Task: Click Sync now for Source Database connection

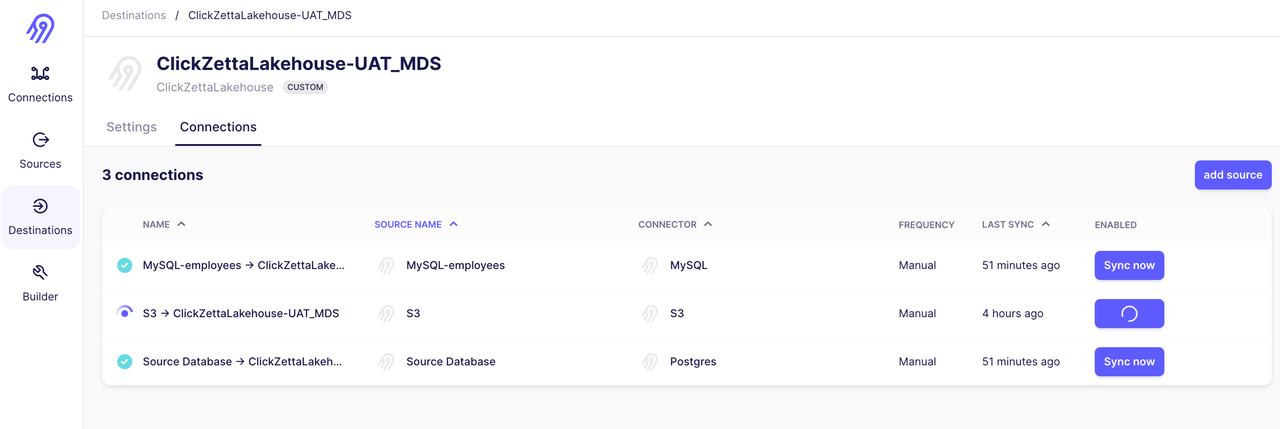Action: (1129, 362)
